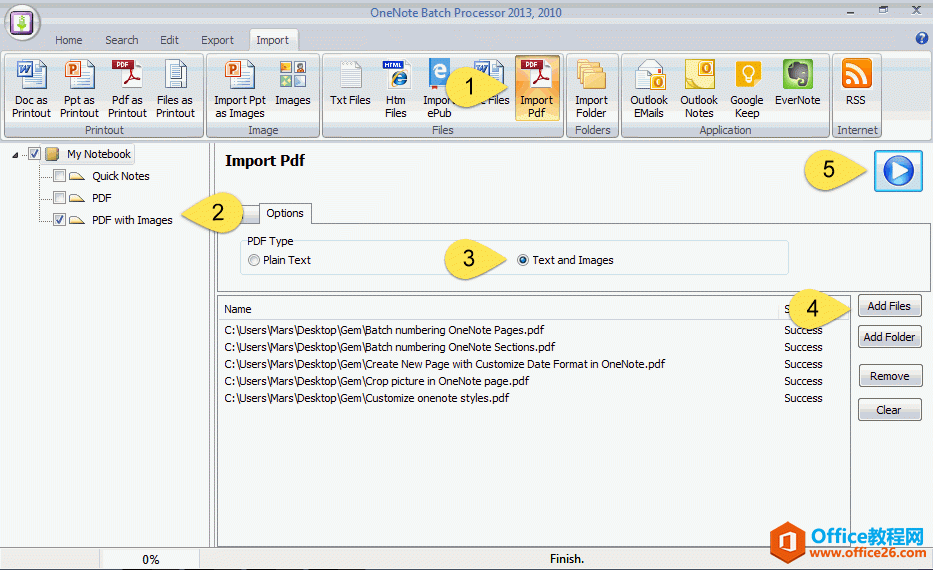Select the My Notebook tree item
The image size is (933, 570).
pyautogui.click(x=99, y=154)
